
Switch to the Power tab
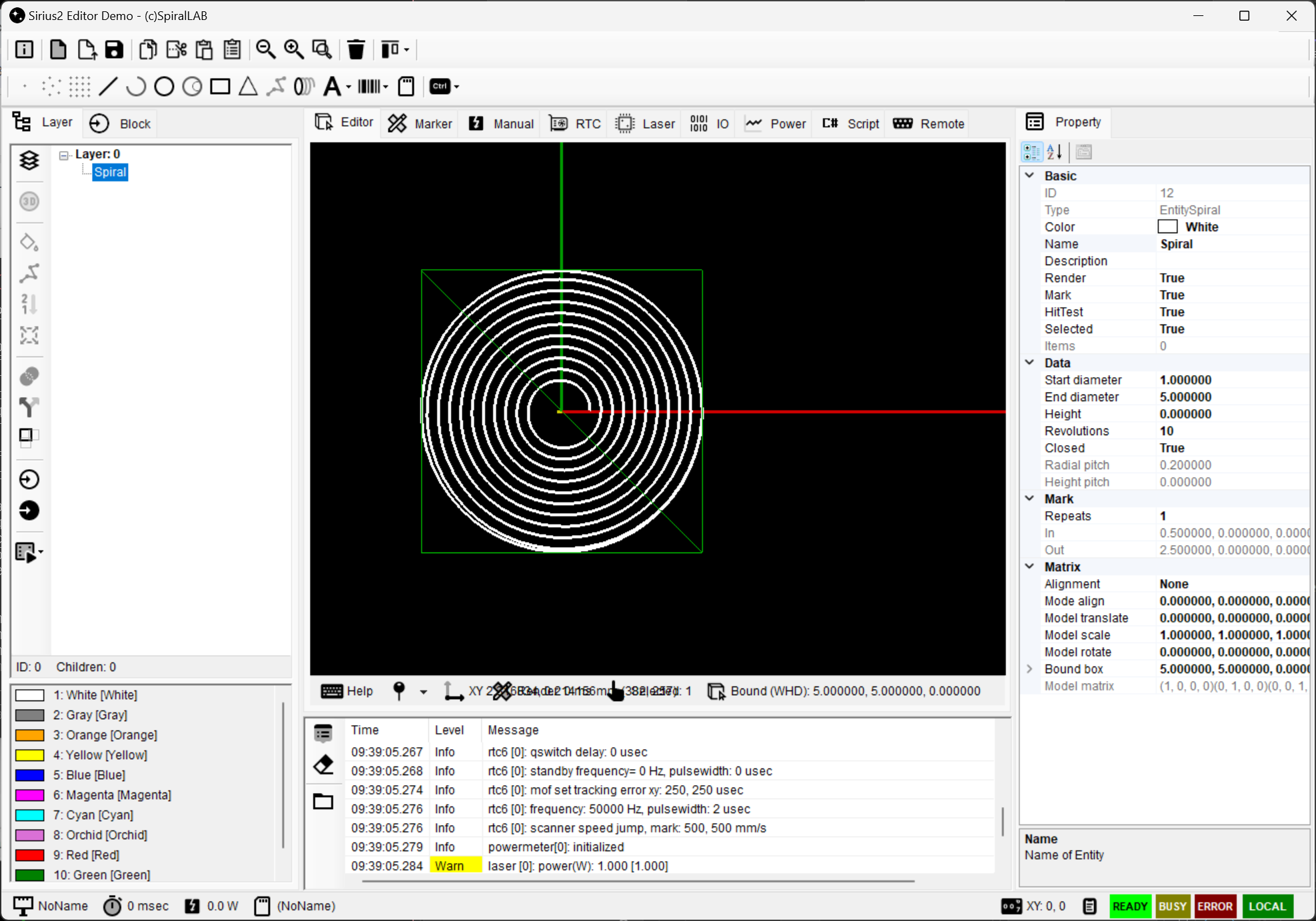(776, 123)
